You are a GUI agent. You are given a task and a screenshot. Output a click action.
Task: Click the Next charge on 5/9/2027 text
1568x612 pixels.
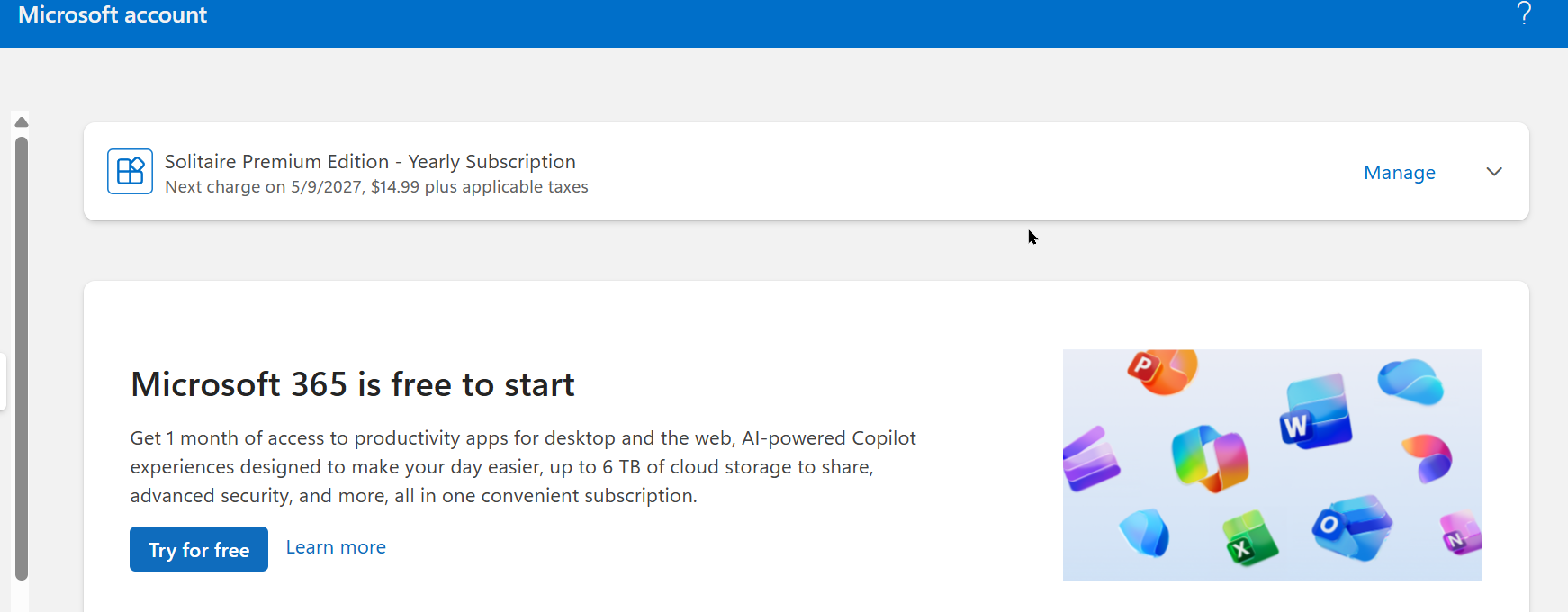[376, 187]
